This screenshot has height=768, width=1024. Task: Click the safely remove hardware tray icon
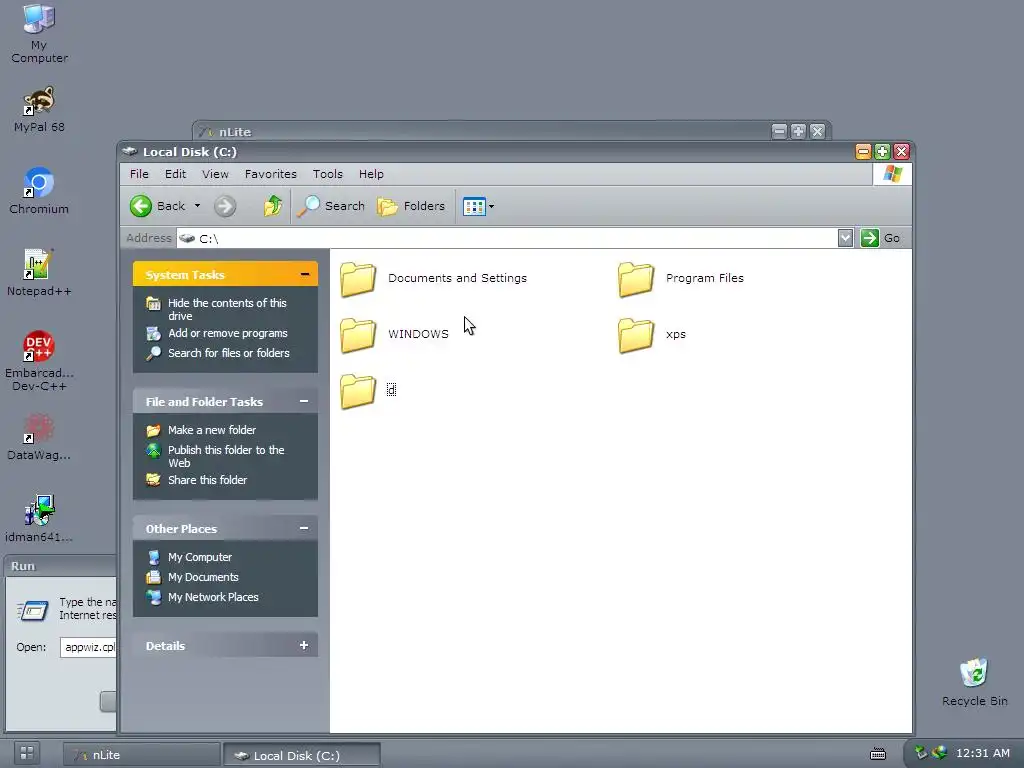coord(921,752)
